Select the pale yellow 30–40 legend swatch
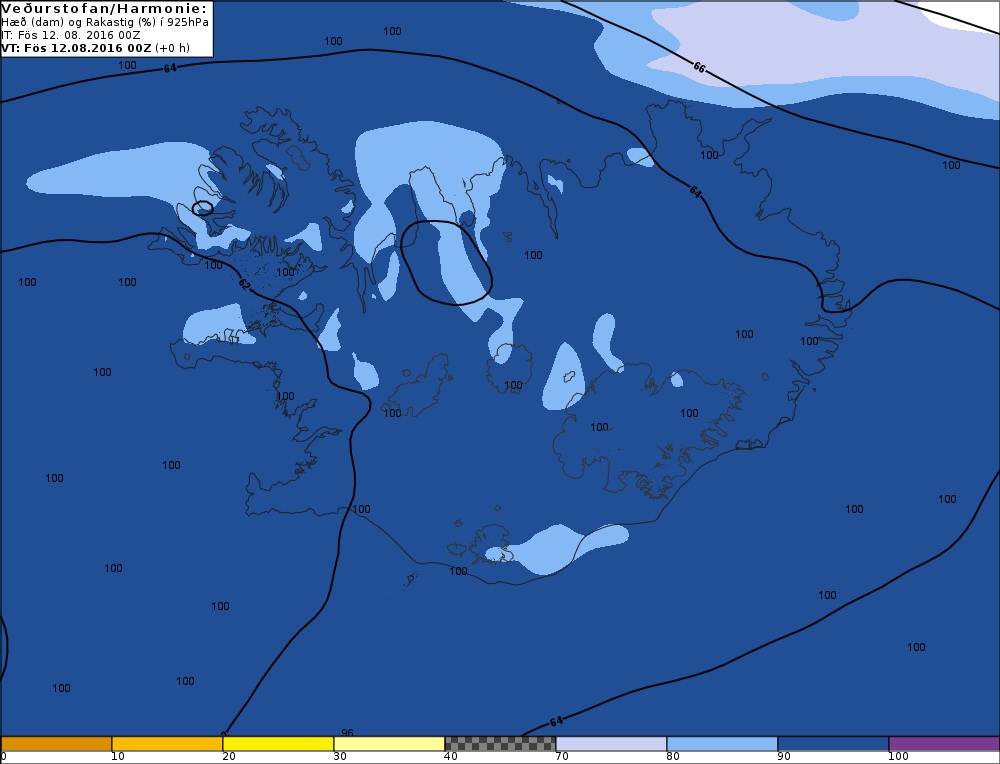The image size is (1000, 764). pyautogui.click(x=389, y=744)
